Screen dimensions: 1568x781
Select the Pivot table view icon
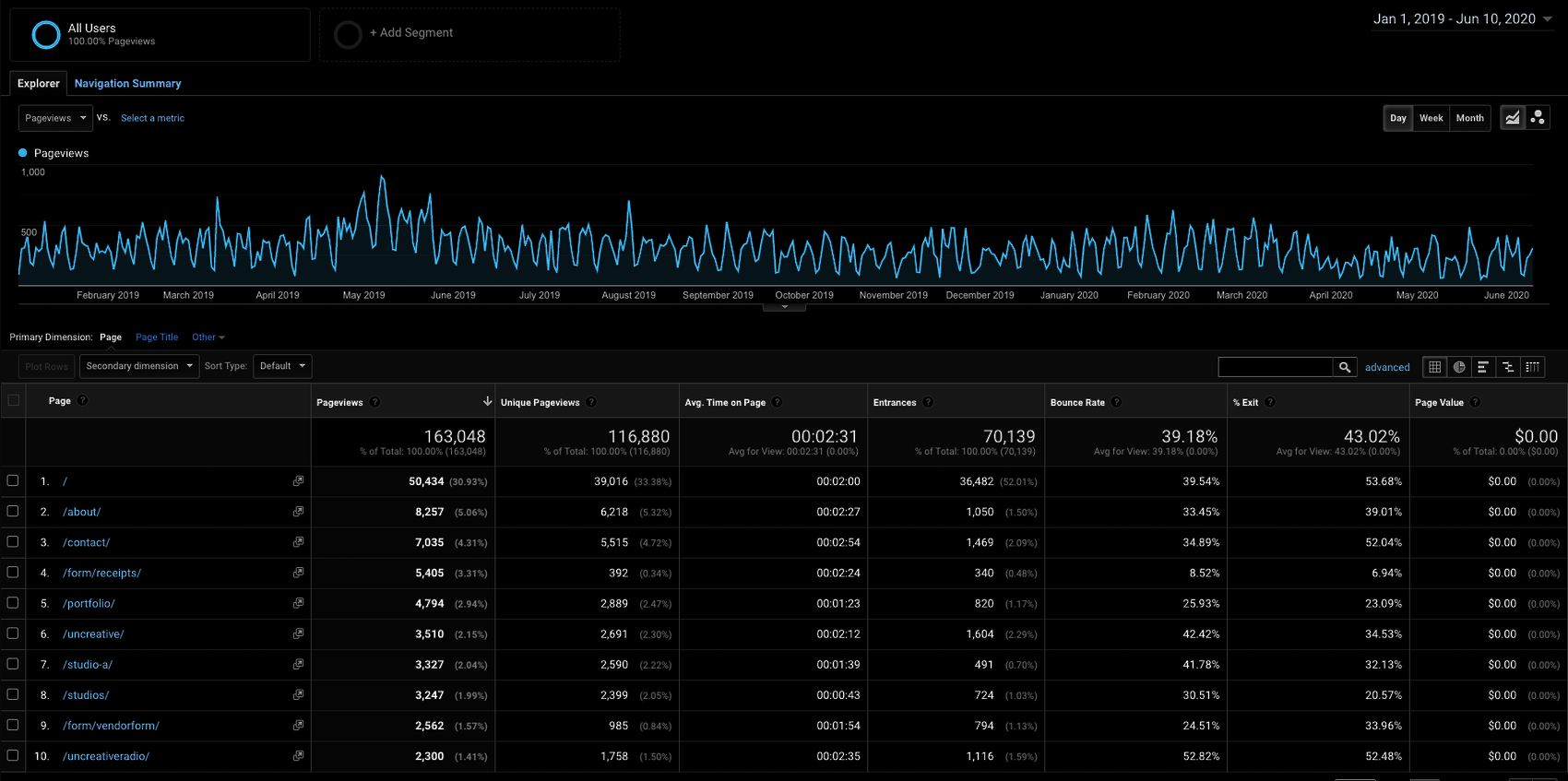click(x=1532, y=367)
